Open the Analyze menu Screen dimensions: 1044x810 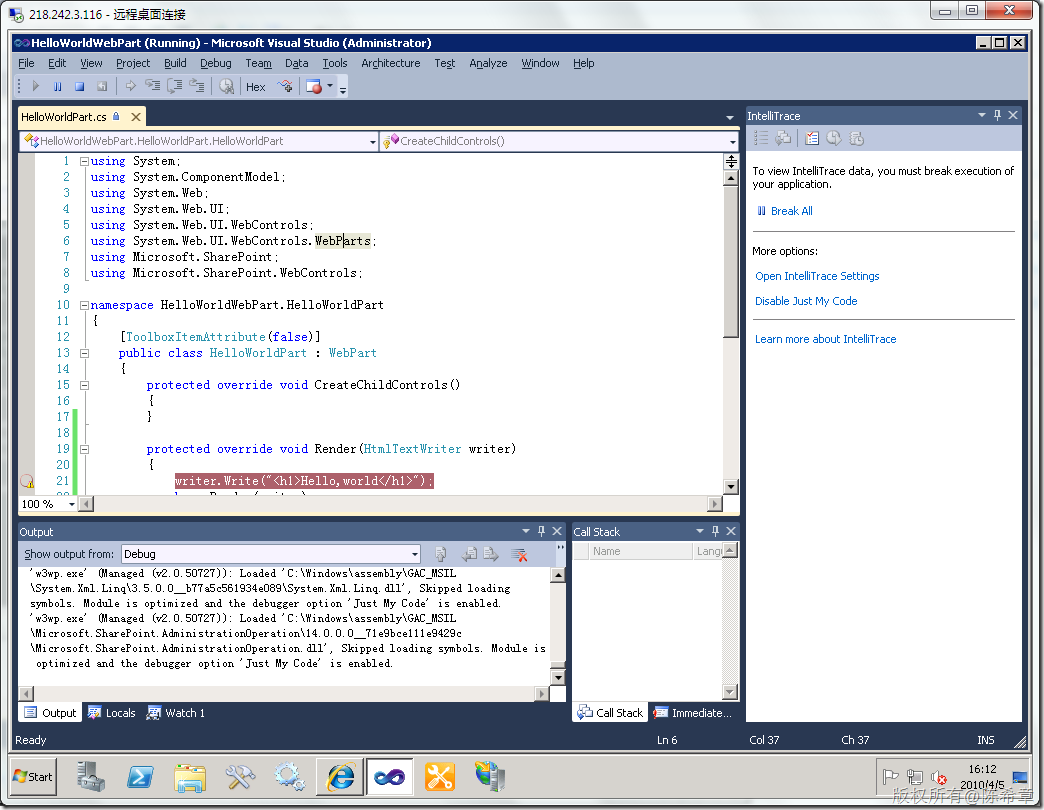point(488,63)
